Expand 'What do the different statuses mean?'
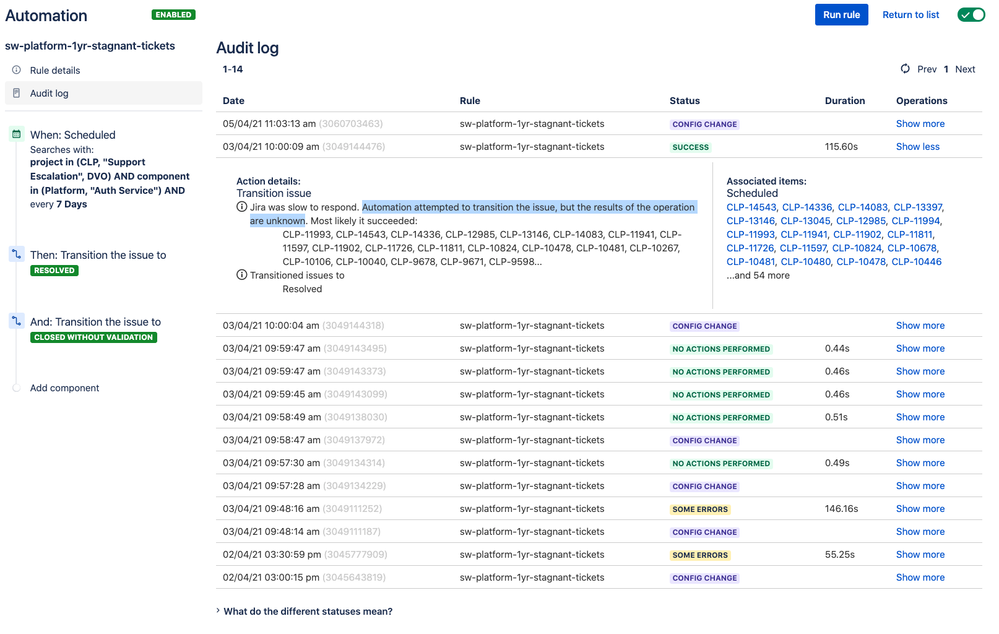This screenshot has width=999, height=634. click(305, 611)
